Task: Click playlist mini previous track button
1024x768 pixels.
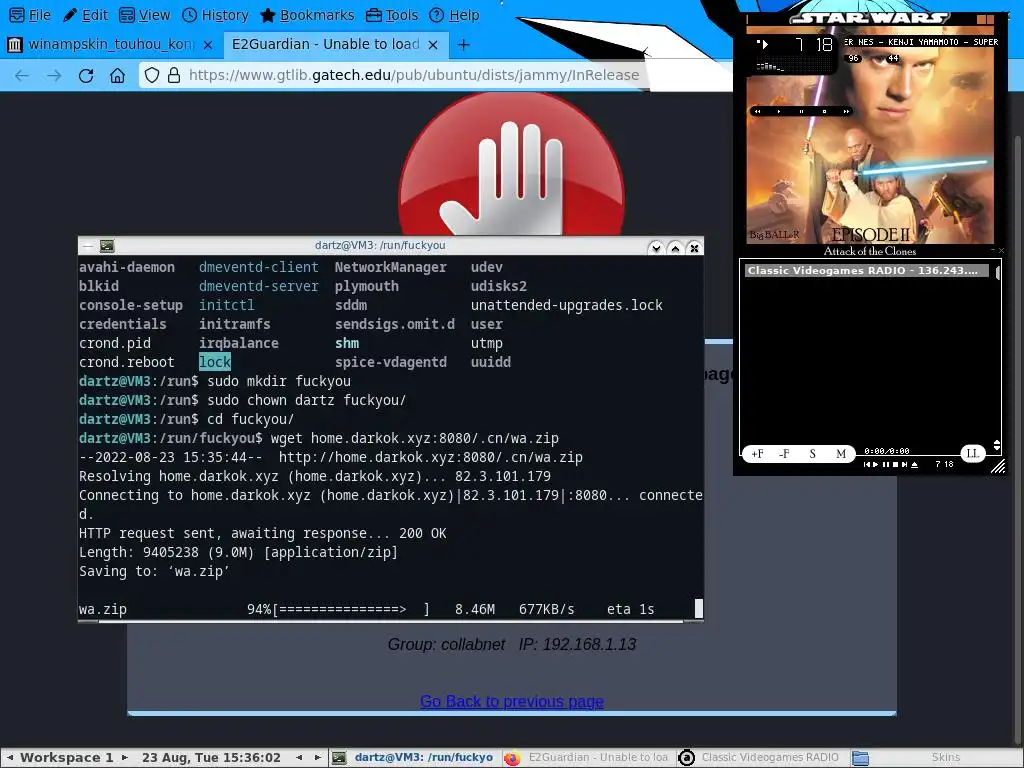Action: 867,465
